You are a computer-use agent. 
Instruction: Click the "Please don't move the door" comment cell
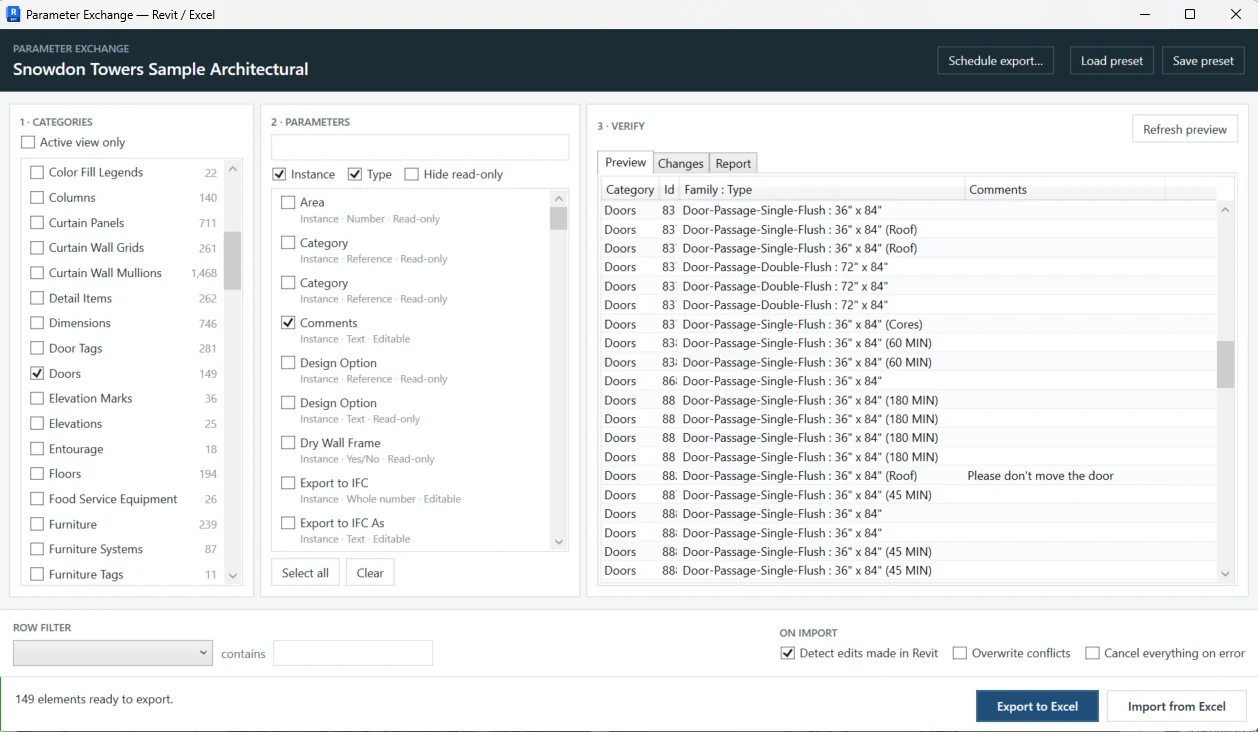[1040, 476]
